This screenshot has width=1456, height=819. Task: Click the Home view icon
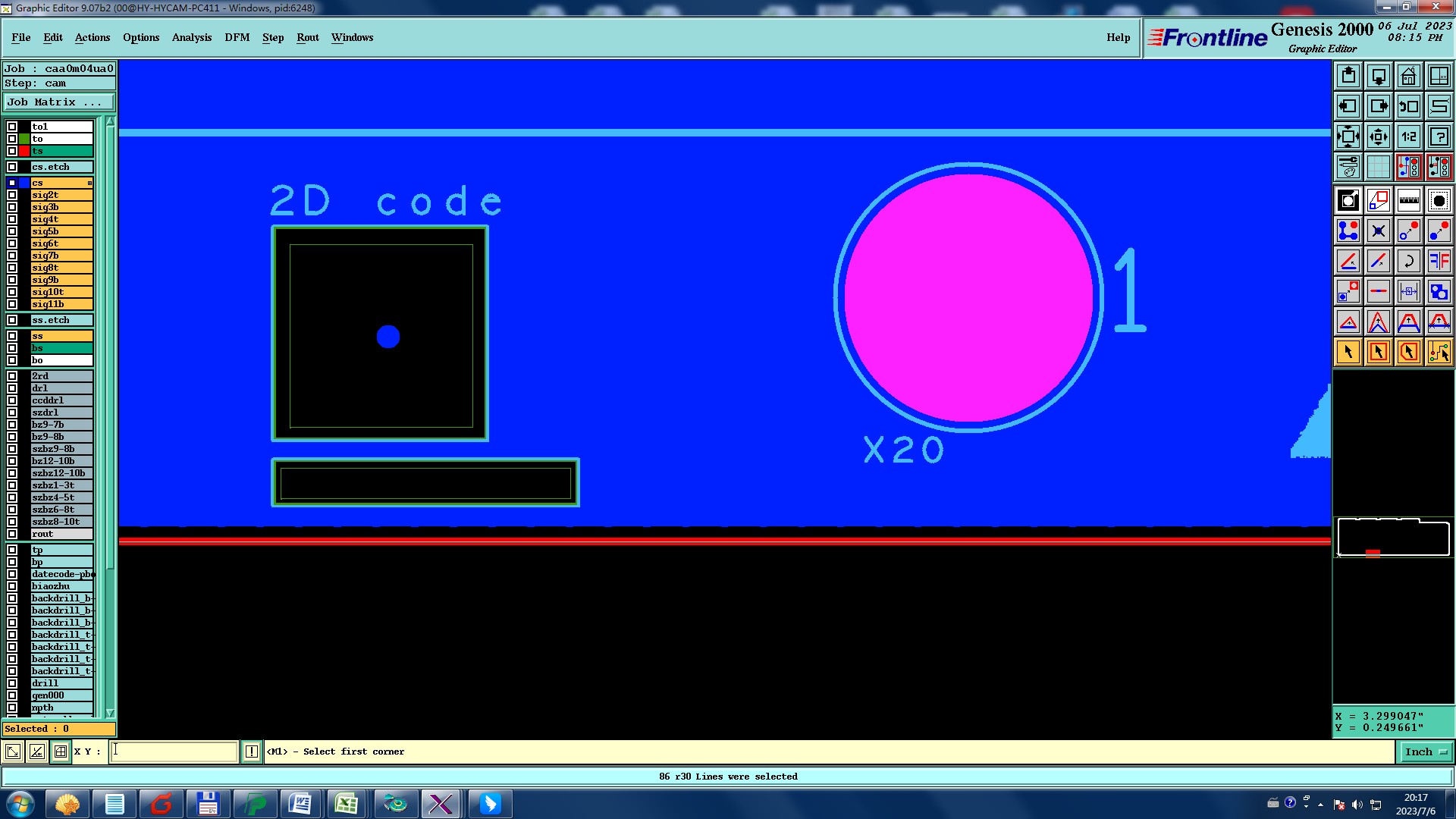coord(1408,76)
